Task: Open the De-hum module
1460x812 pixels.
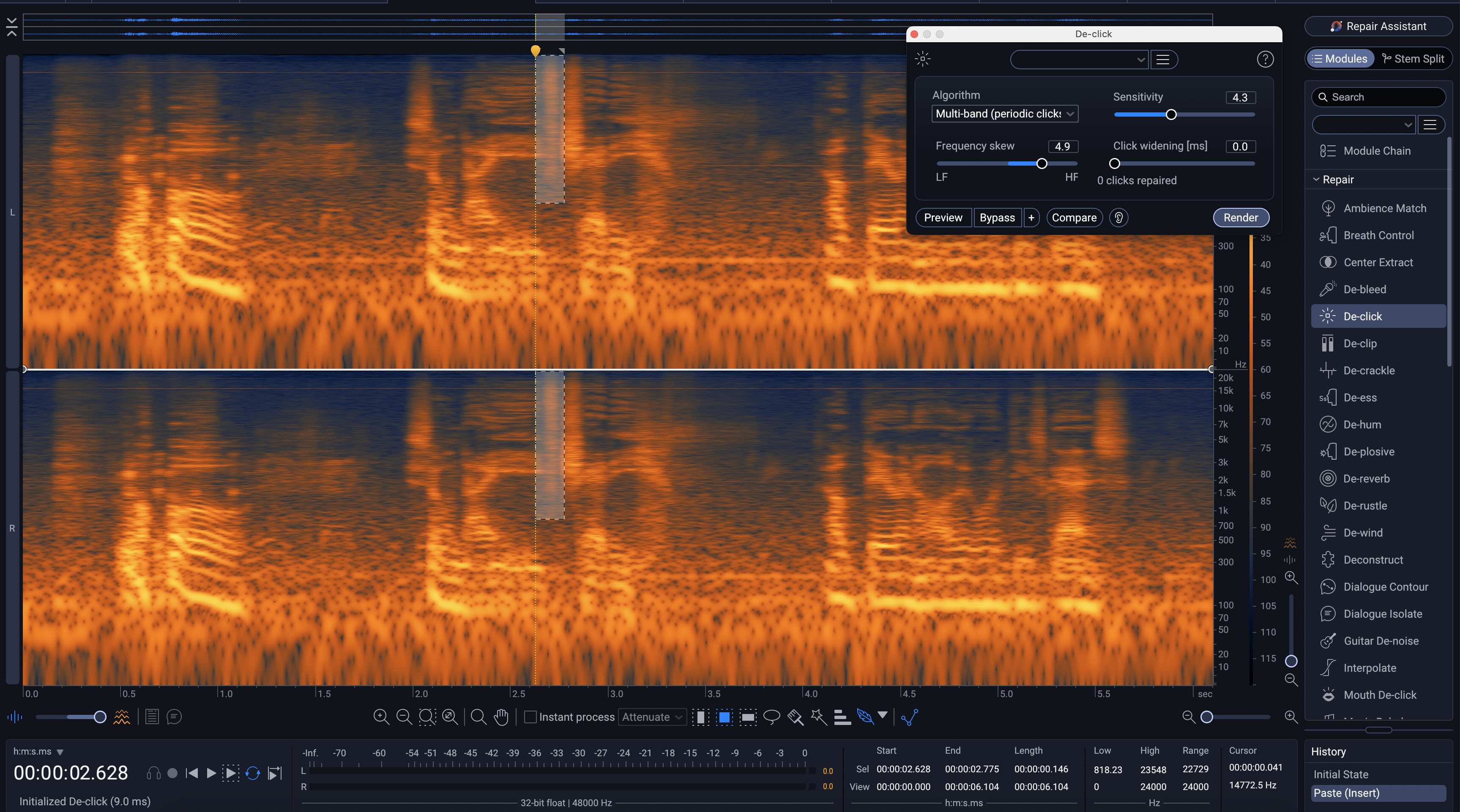Action: [x=1378, y=425]
